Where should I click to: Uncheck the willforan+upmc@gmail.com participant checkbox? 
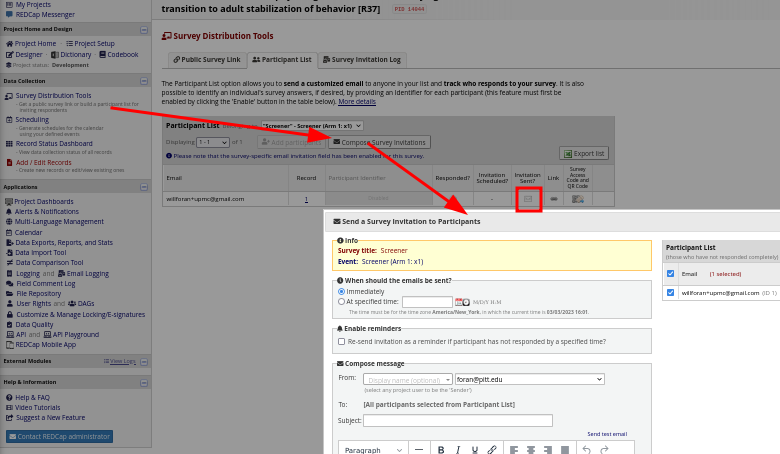point(671,293)
